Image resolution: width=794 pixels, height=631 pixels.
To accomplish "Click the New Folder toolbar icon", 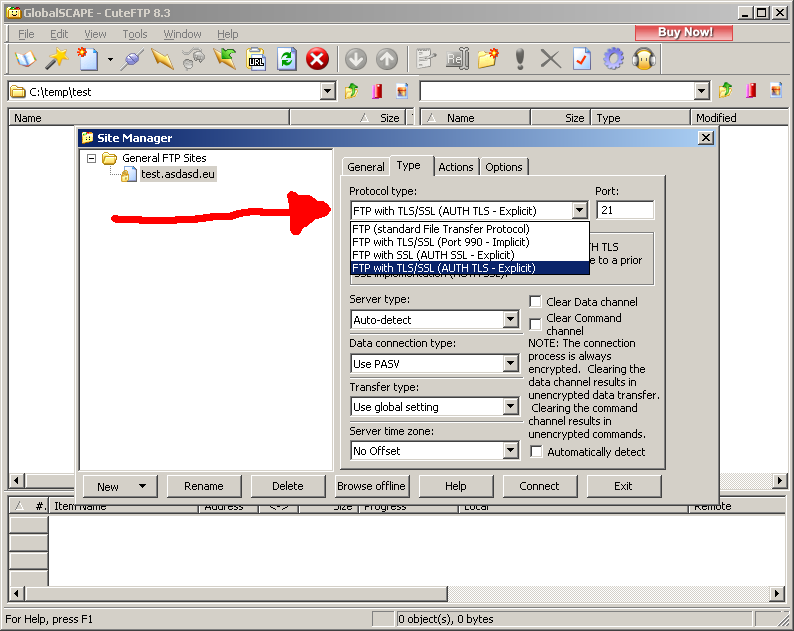I will coord(488,59).
